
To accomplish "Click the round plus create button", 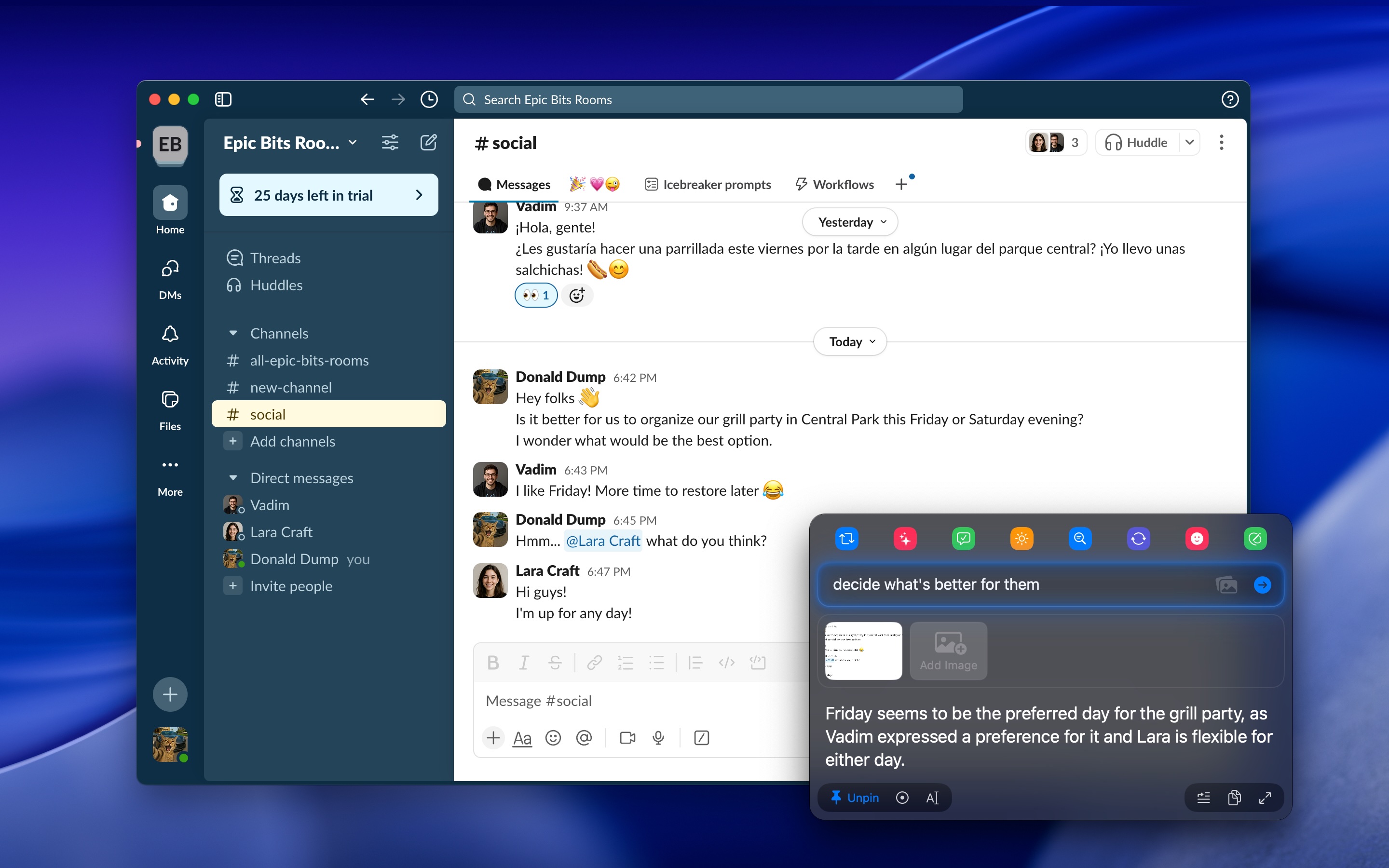I will pos(170,694).
